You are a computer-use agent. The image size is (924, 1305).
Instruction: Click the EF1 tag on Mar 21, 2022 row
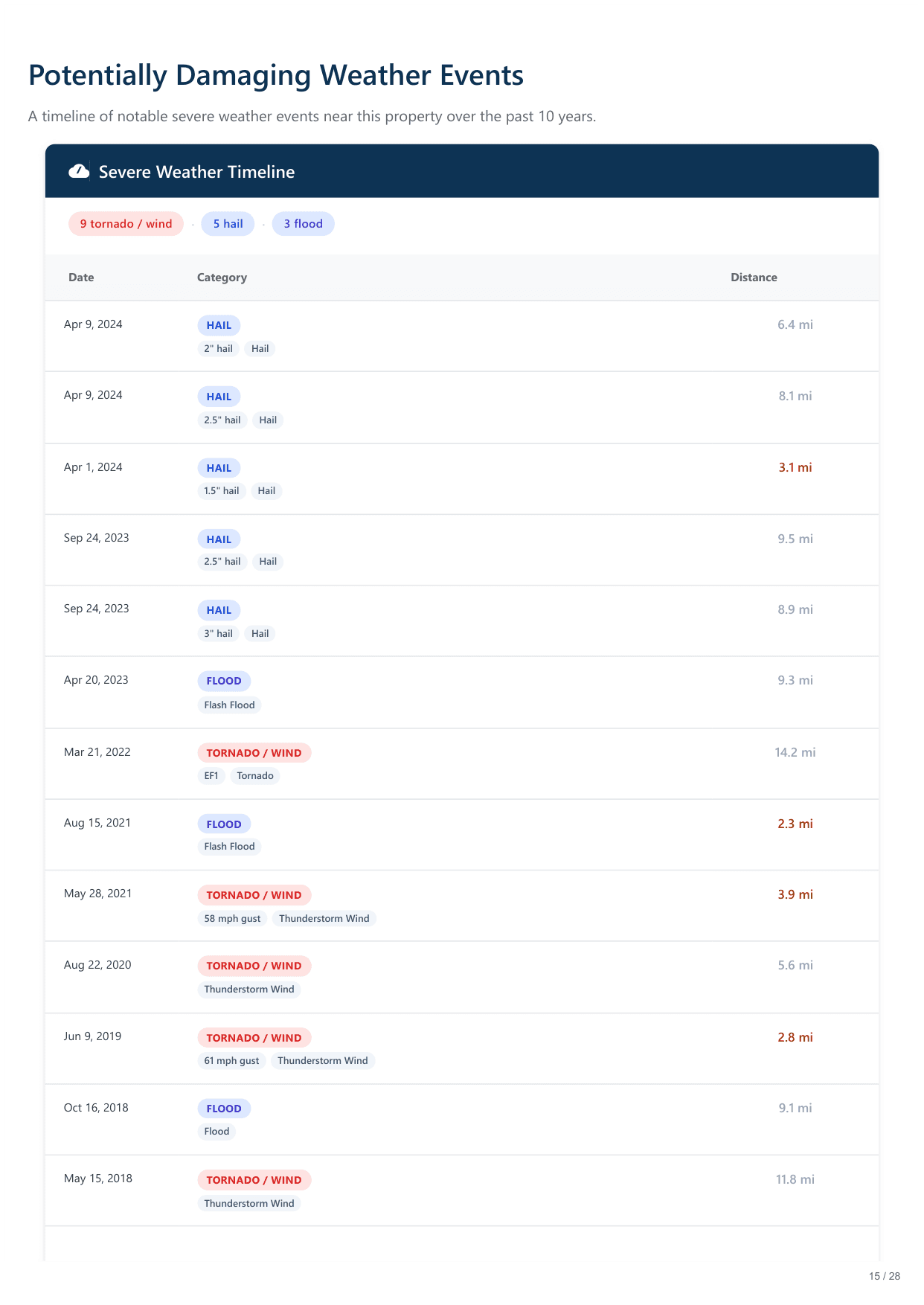(x=211, y=776)
